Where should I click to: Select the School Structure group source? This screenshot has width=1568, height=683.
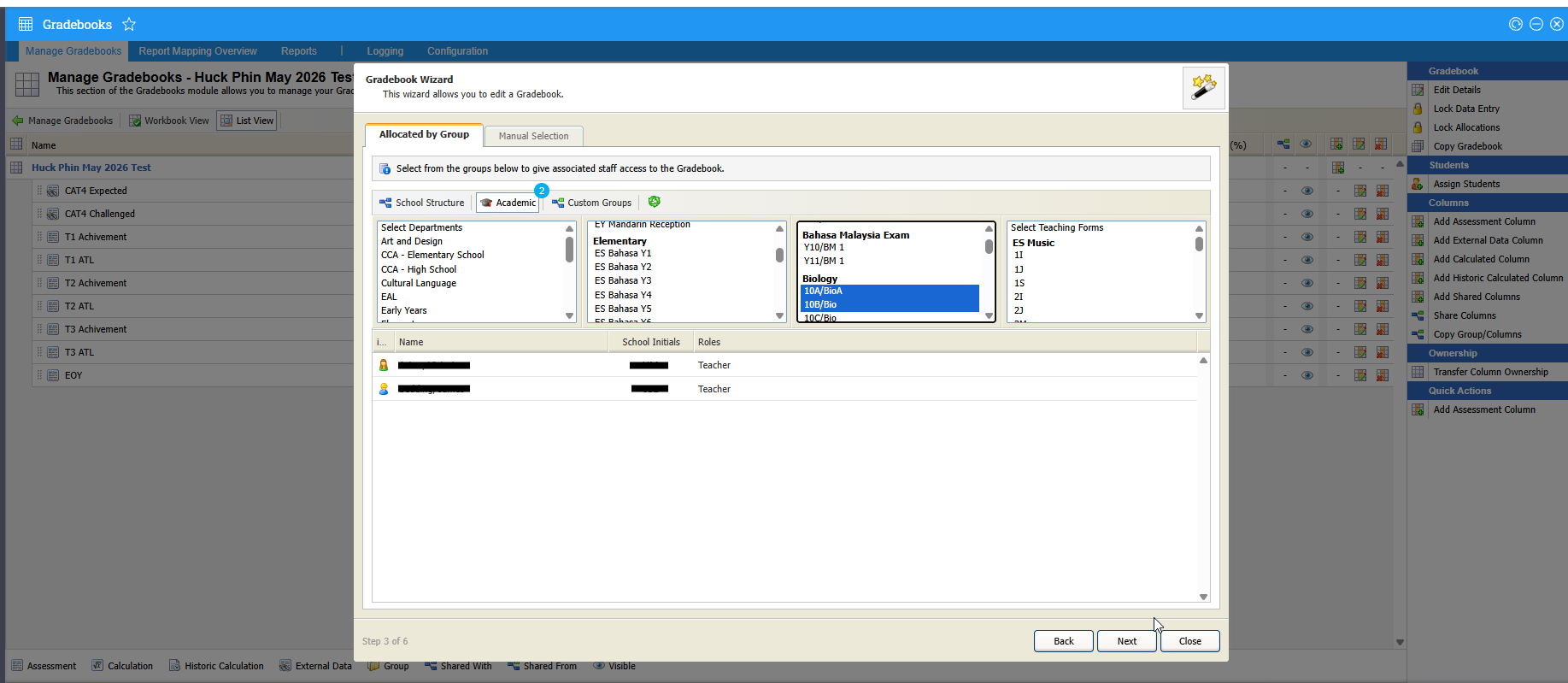(x=422, y=203)
